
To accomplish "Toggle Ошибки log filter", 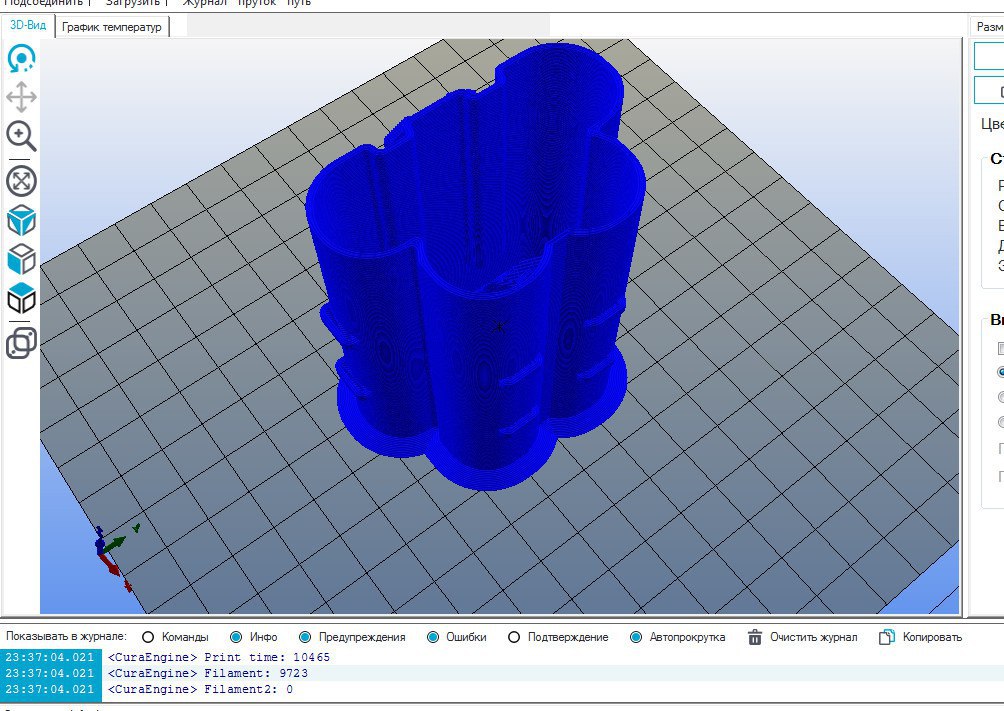I will [433, 637].
